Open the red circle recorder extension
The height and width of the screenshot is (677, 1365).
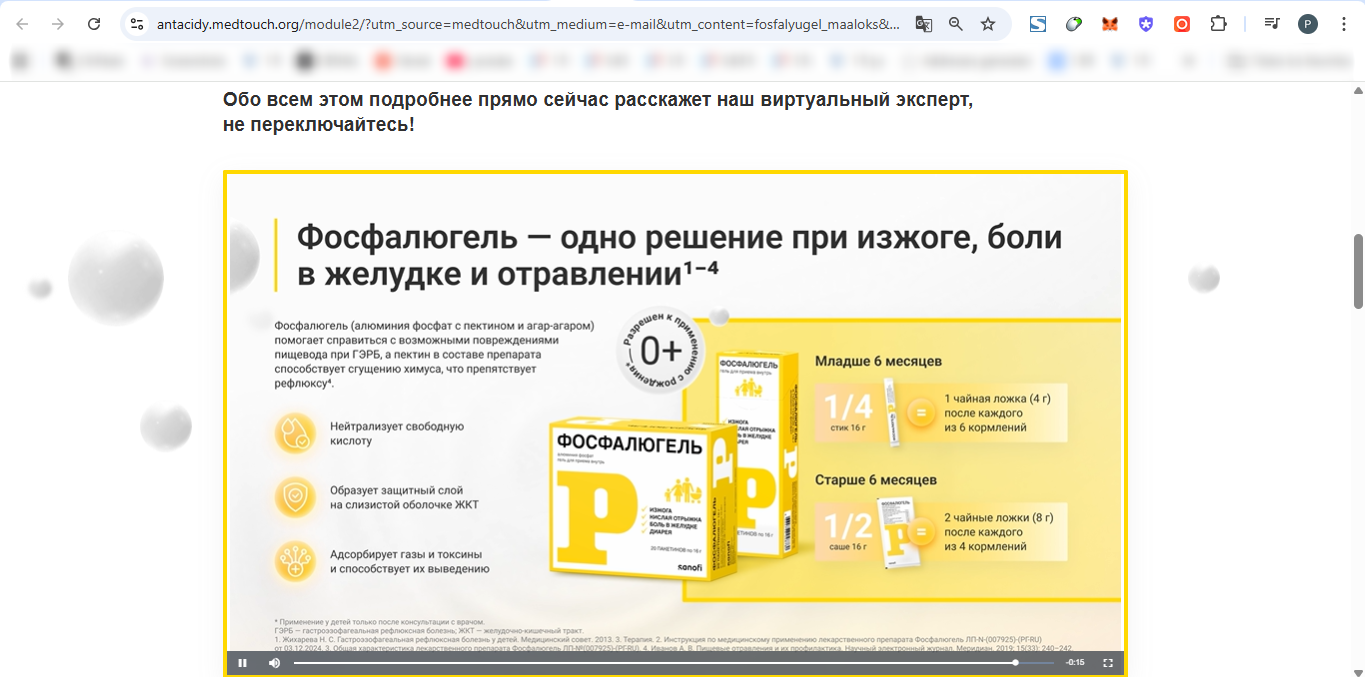1182,24
